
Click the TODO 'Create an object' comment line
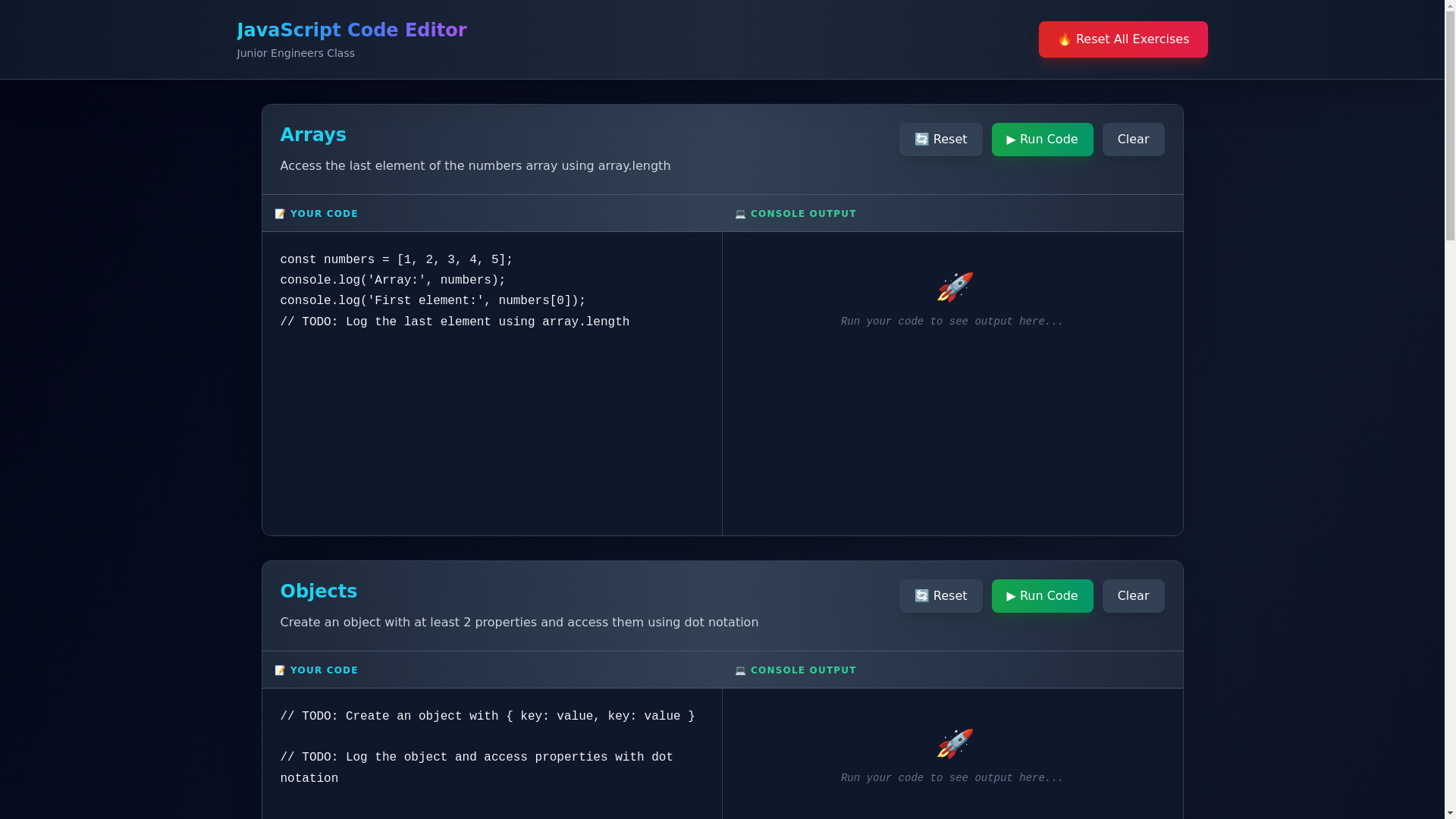point(488,717)
